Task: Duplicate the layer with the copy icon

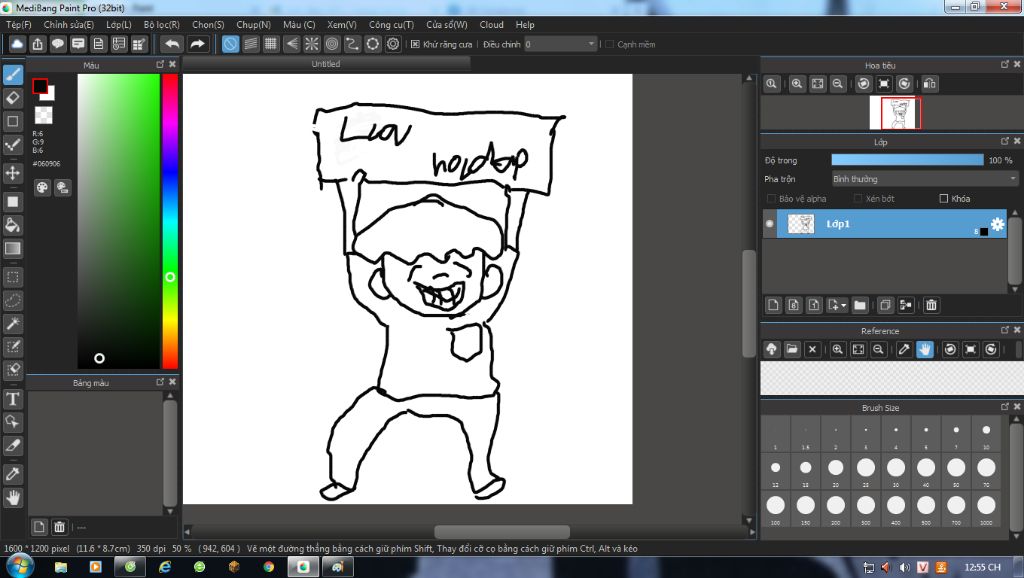Action: [885, 305]
